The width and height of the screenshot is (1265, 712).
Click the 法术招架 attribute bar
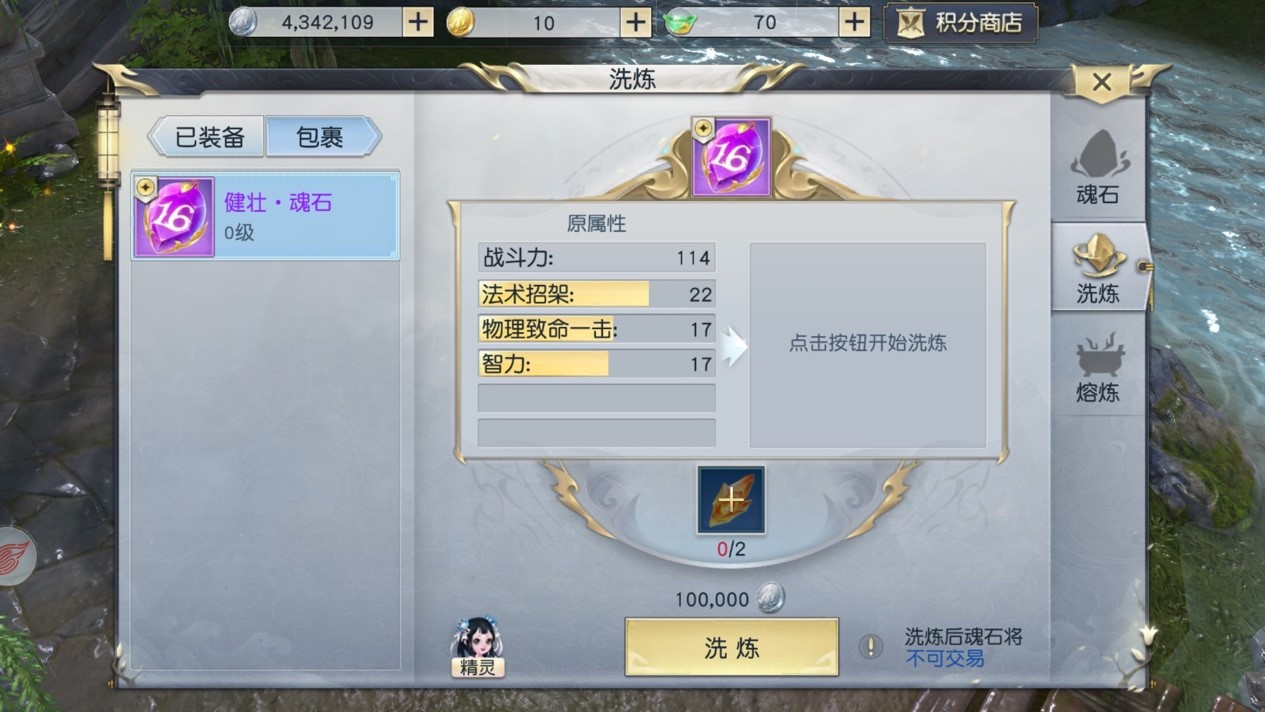click(x=597, y=294)
